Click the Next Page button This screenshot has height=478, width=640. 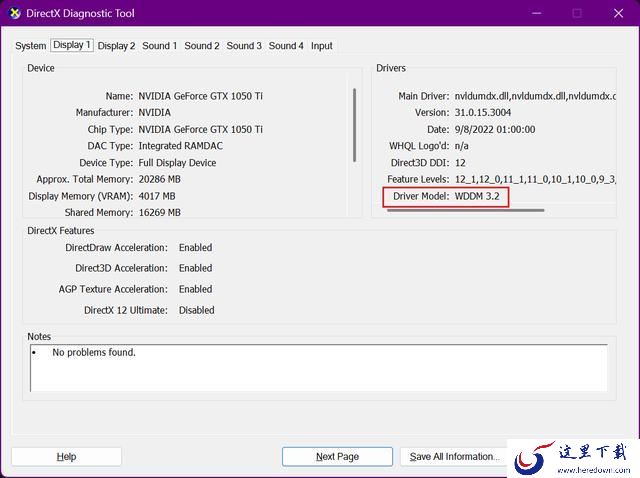click(337, 456)
